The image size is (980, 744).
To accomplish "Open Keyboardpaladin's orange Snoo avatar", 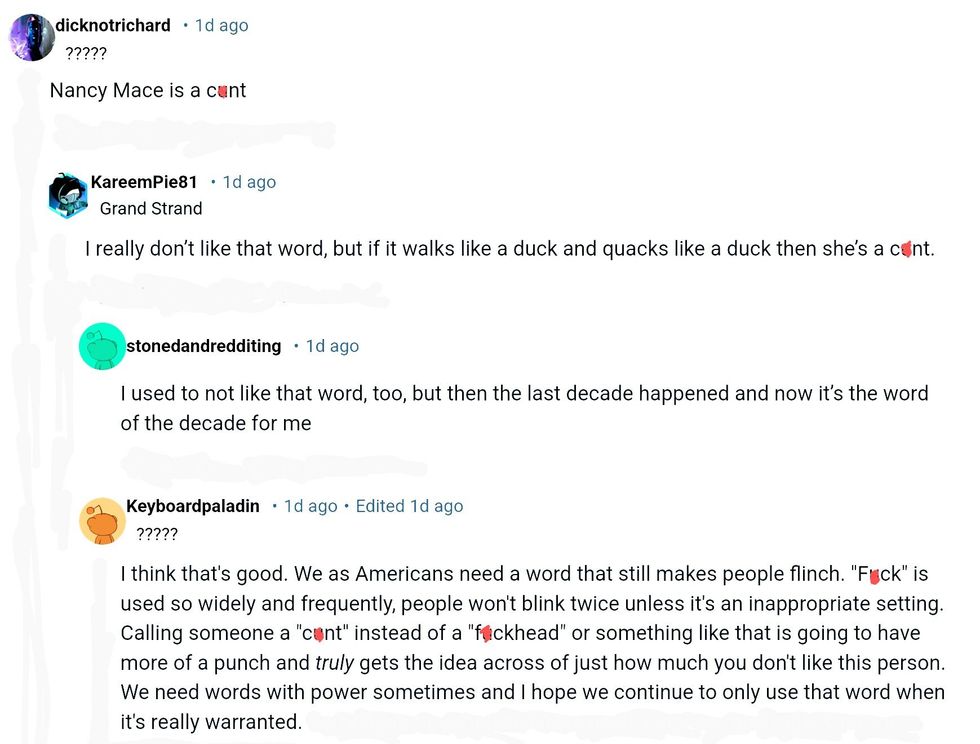I will 102,520.
